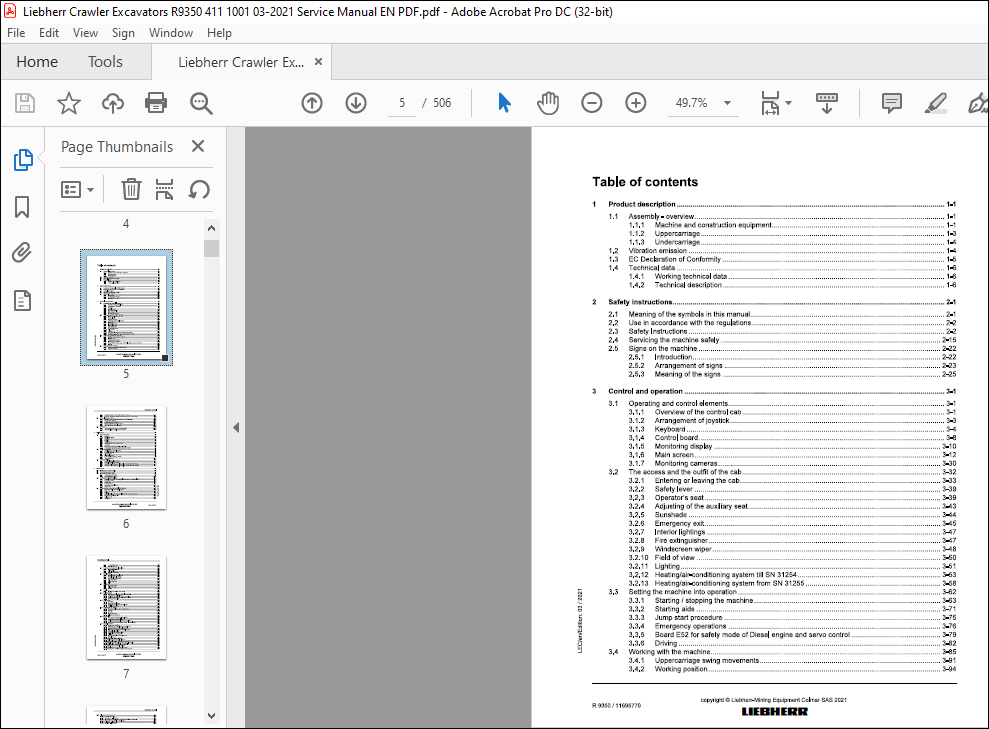Open Technical description entry 1.4.2

pyautogui.click(x=792, y=285)
